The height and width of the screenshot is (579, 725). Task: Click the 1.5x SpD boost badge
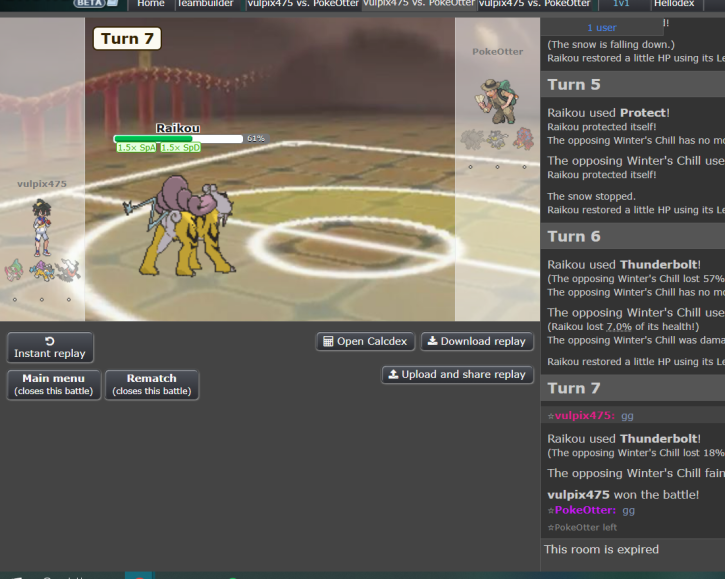180,148
